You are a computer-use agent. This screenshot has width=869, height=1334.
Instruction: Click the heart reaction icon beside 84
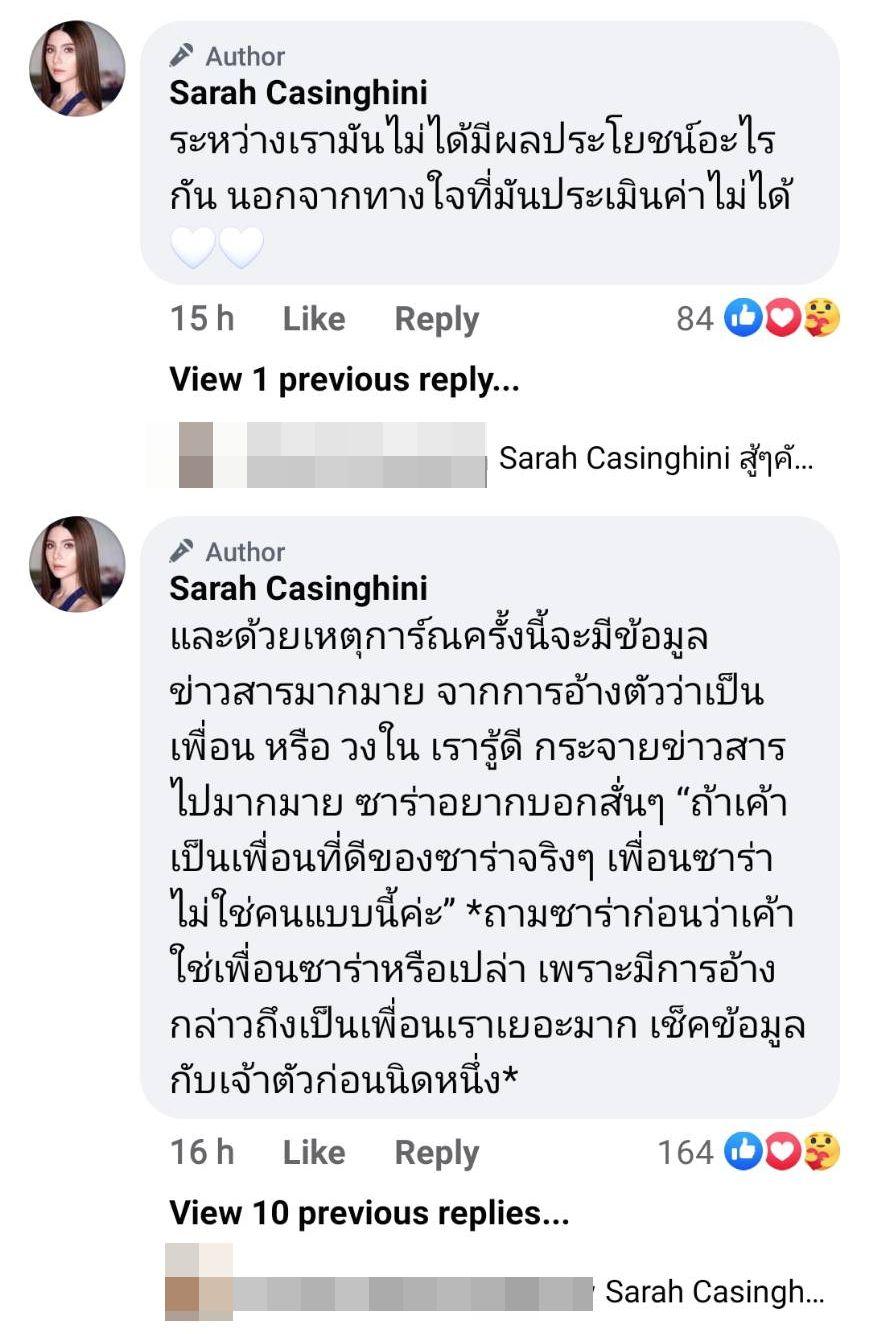coord(782,319)
